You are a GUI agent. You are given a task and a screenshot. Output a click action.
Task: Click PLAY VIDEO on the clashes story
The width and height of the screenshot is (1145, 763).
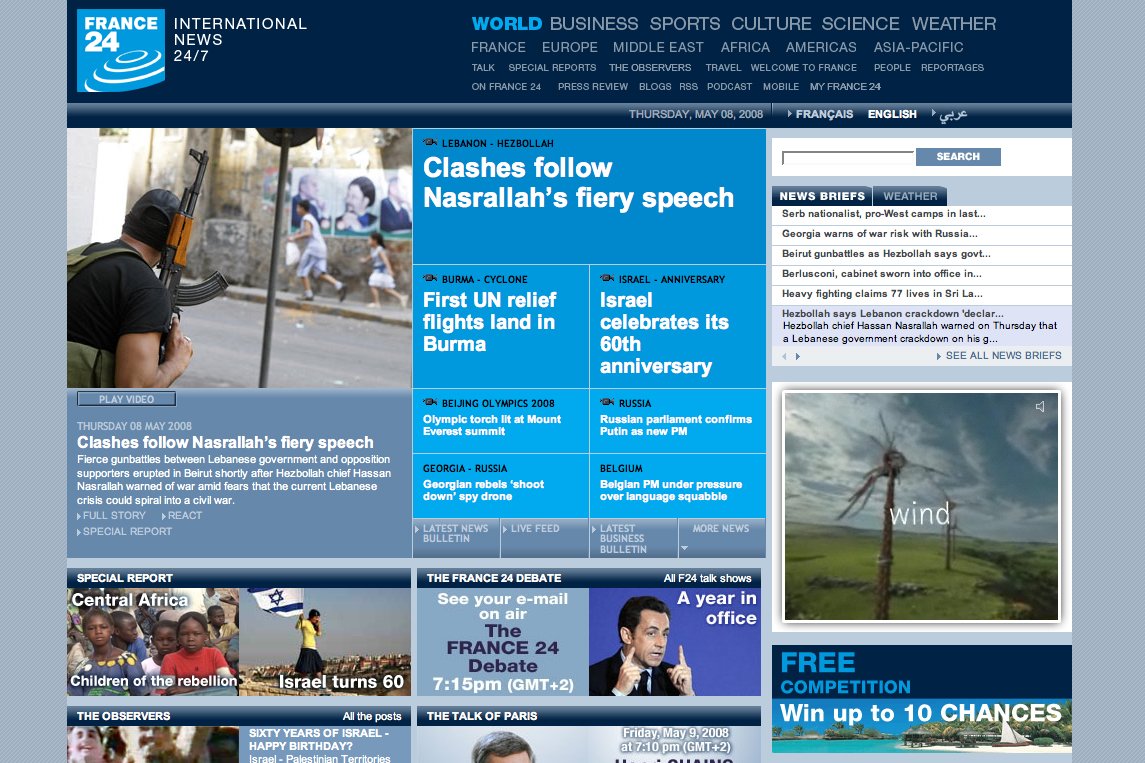[126, 398]
